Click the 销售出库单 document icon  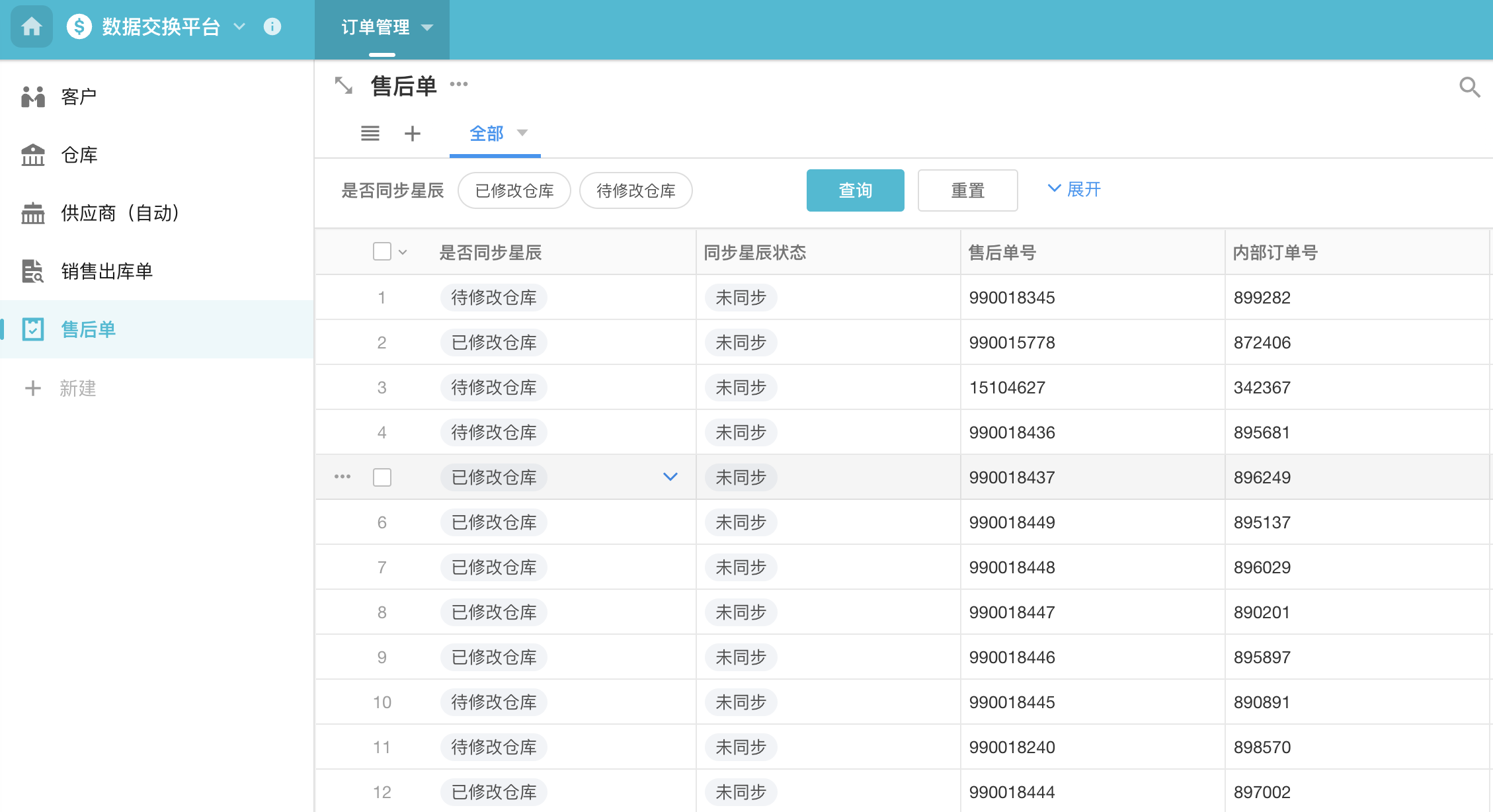click(33, 271)
